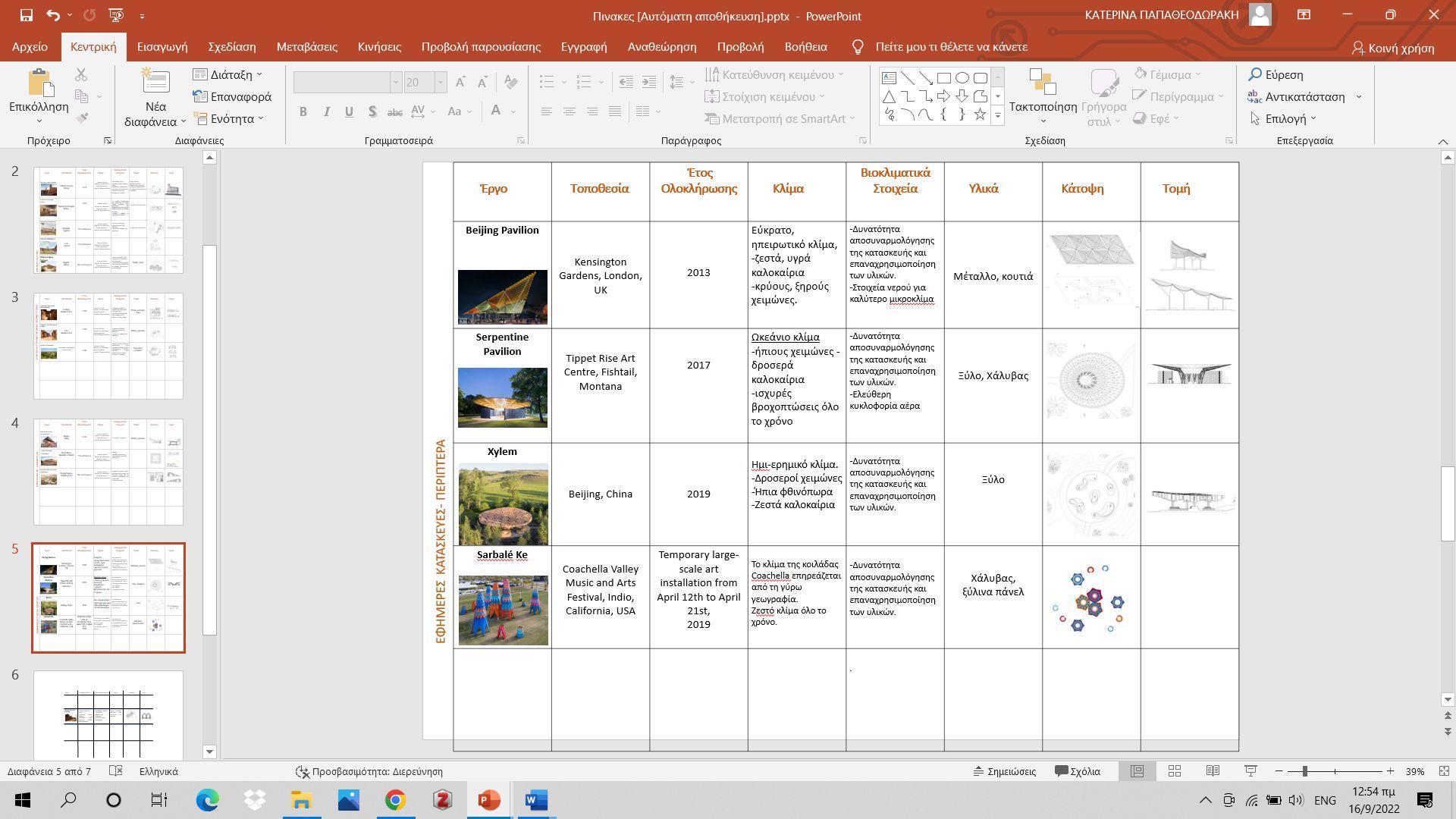Open Τακτοποίηση arrange icon
Viewport: 1456px width, 819px height.
[x=1042, y=82]
